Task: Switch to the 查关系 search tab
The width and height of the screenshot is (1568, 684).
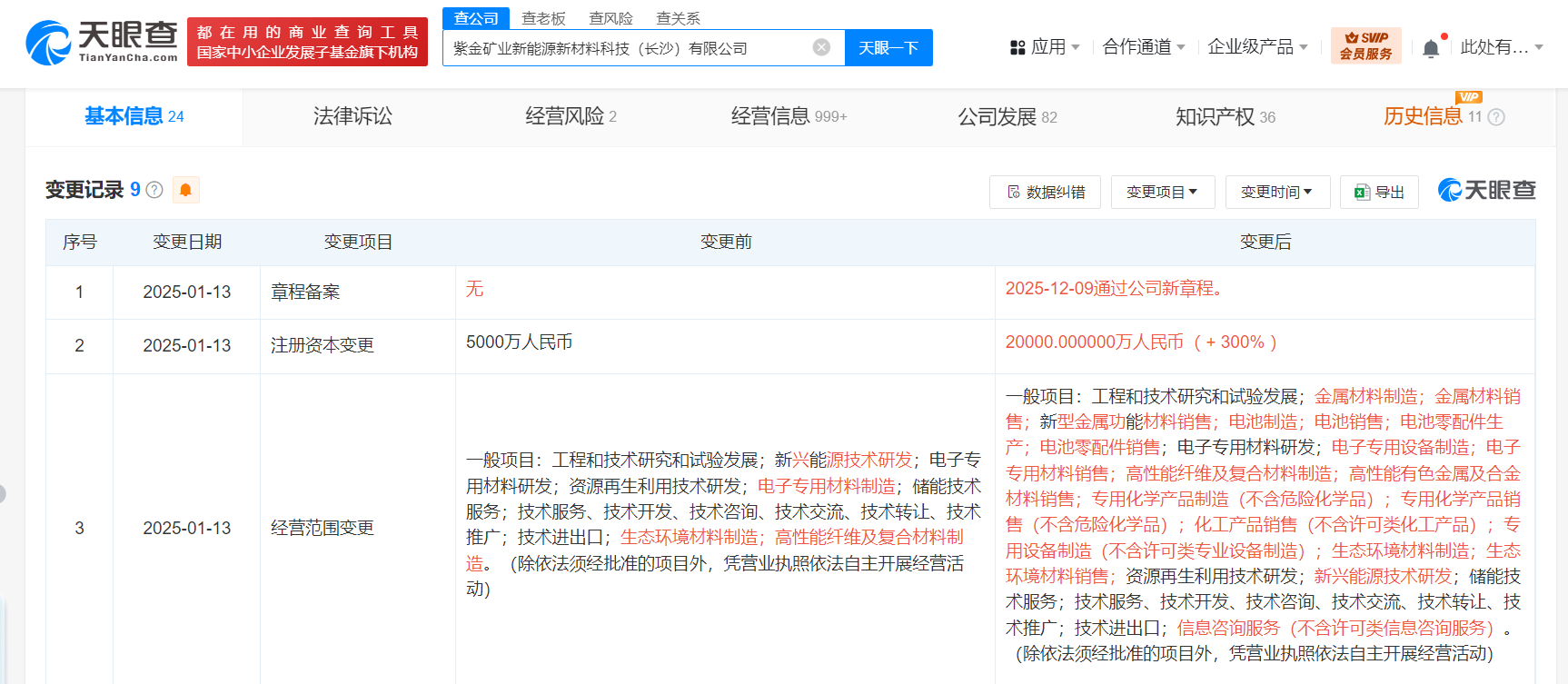Action: (678, 18)
